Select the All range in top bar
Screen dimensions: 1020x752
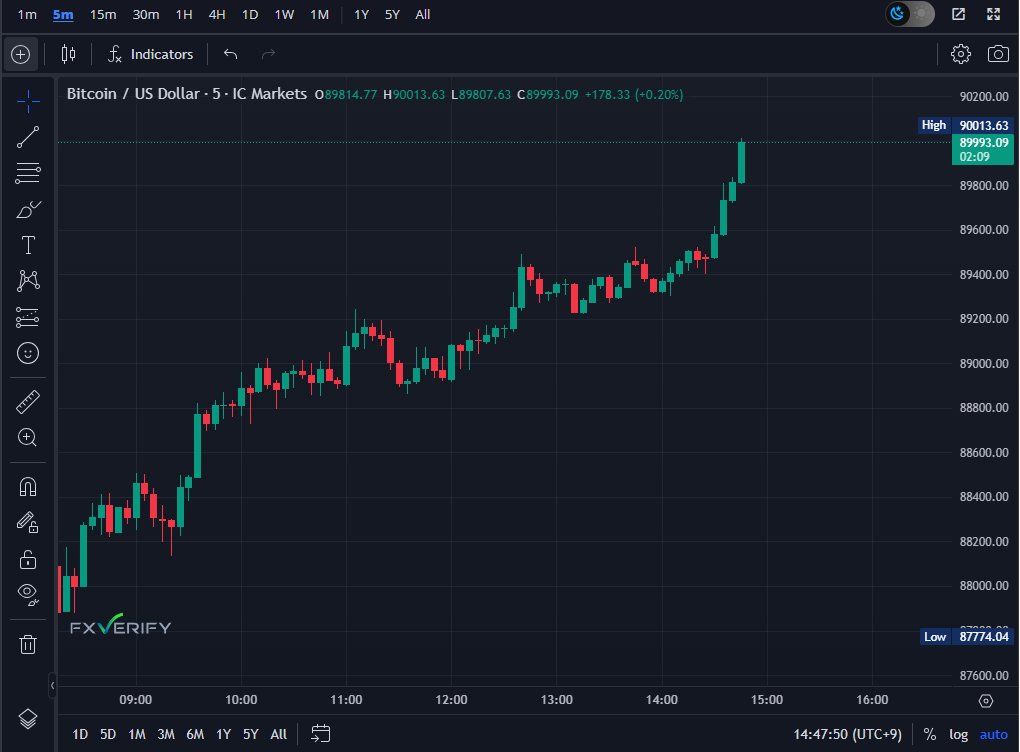pyautogui.click(x=423, y=14)
